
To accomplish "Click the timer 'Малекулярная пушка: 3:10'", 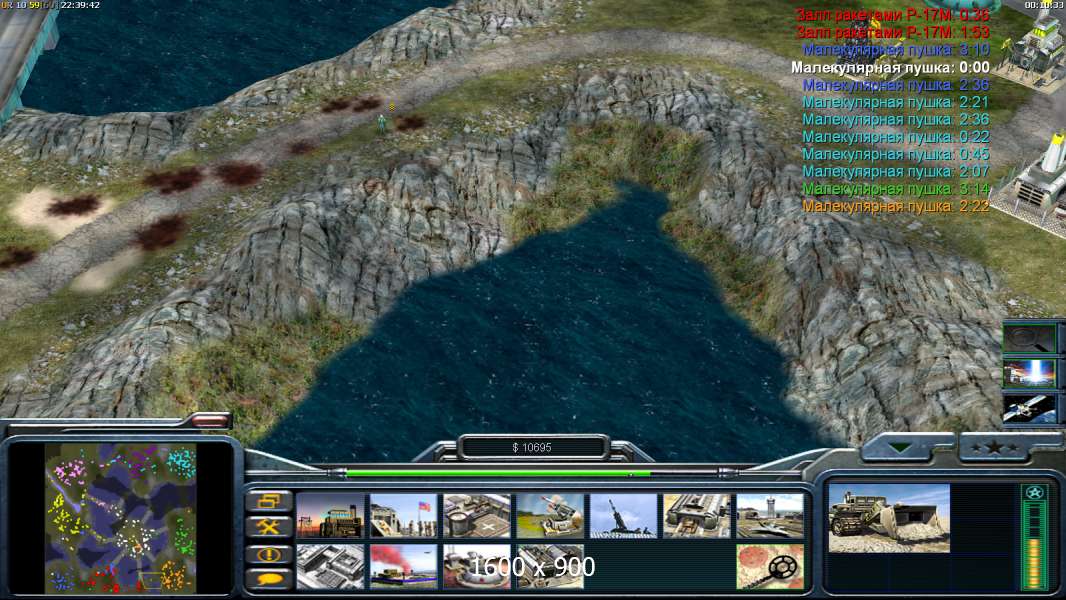I will 895,50.
